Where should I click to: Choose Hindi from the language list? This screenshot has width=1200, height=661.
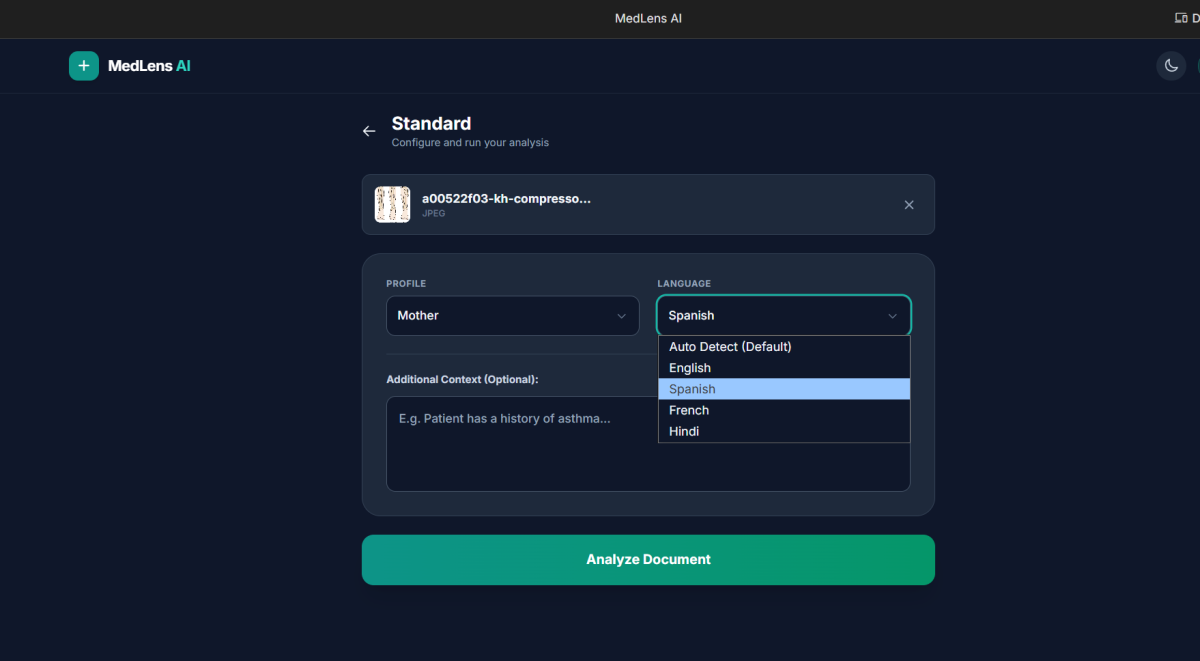(684, 431)
